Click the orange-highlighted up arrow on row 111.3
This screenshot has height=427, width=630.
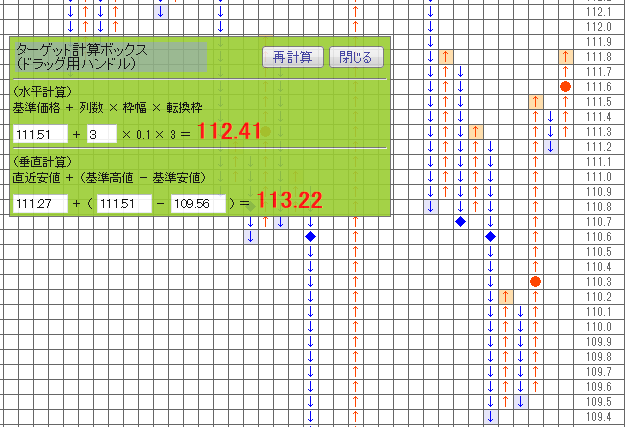(475, 132)
